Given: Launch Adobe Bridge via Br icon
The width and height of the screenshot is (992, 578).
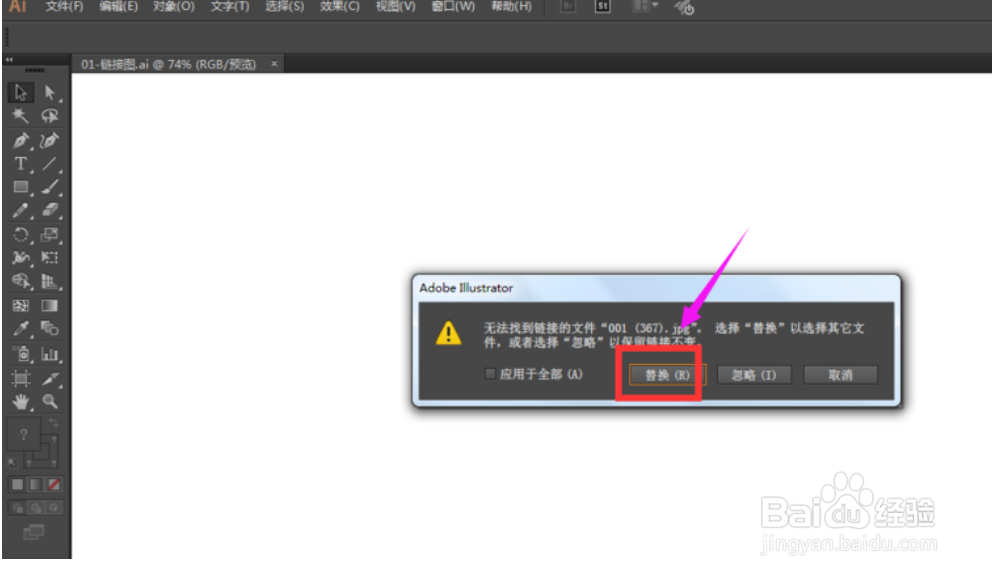Looking at the screenshot, I should point(567,6).
